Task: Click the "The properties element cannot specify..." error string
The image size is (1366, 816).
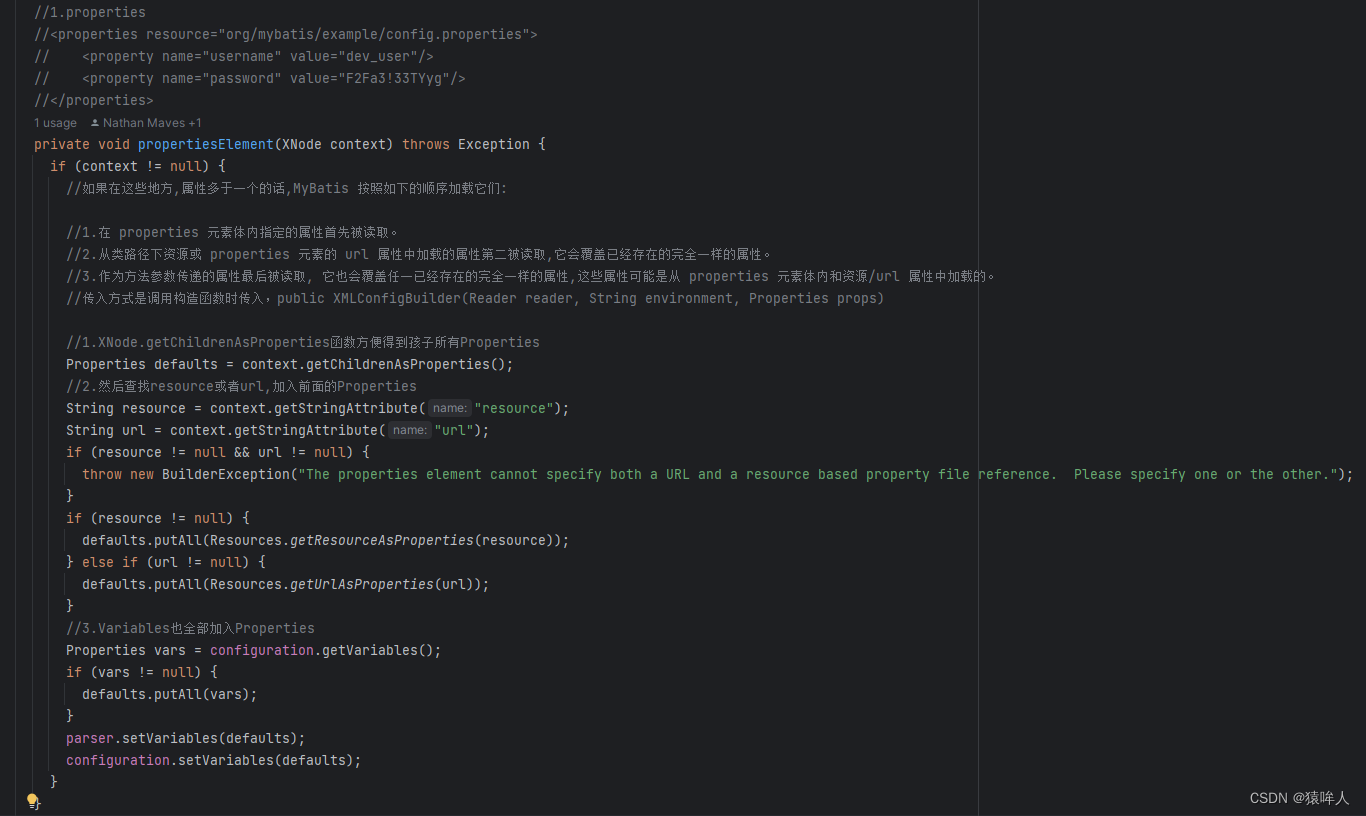Action: tap(818, 474)
